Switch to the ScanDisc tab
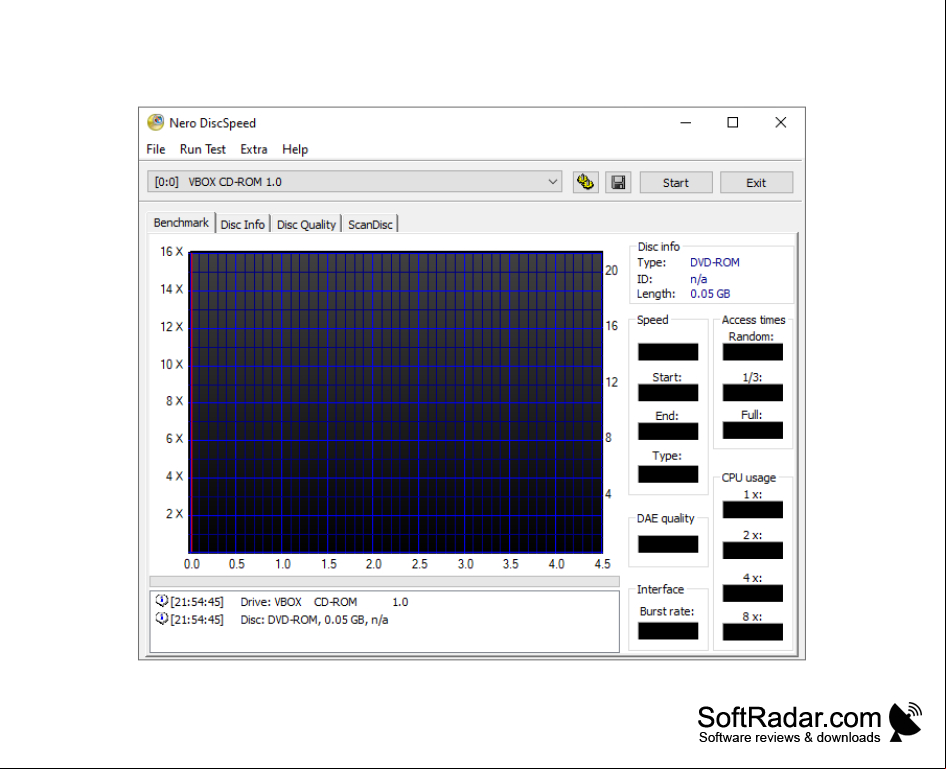Screen dimensions: 946x769 [370, 224]
